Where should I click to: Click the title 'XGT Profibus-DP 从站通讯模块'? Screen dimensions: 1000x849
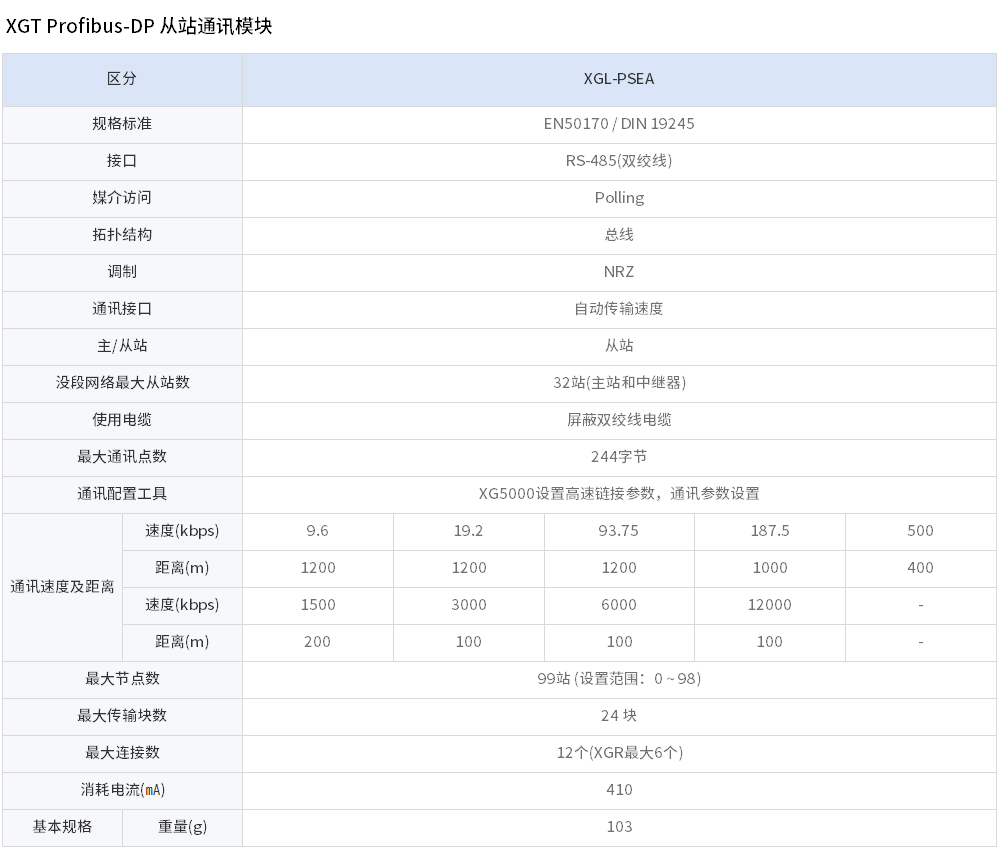click(x=139, y=26)
